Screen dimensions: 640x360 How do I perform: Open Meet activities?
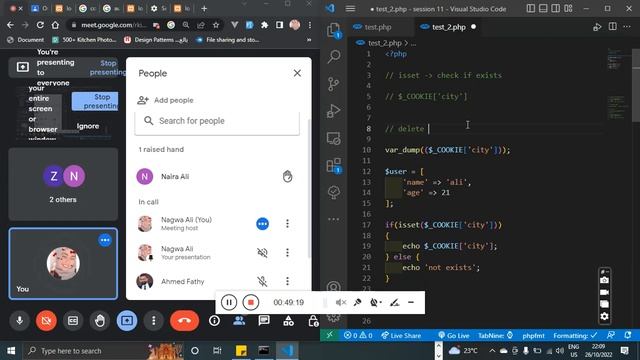pos(289,321)
